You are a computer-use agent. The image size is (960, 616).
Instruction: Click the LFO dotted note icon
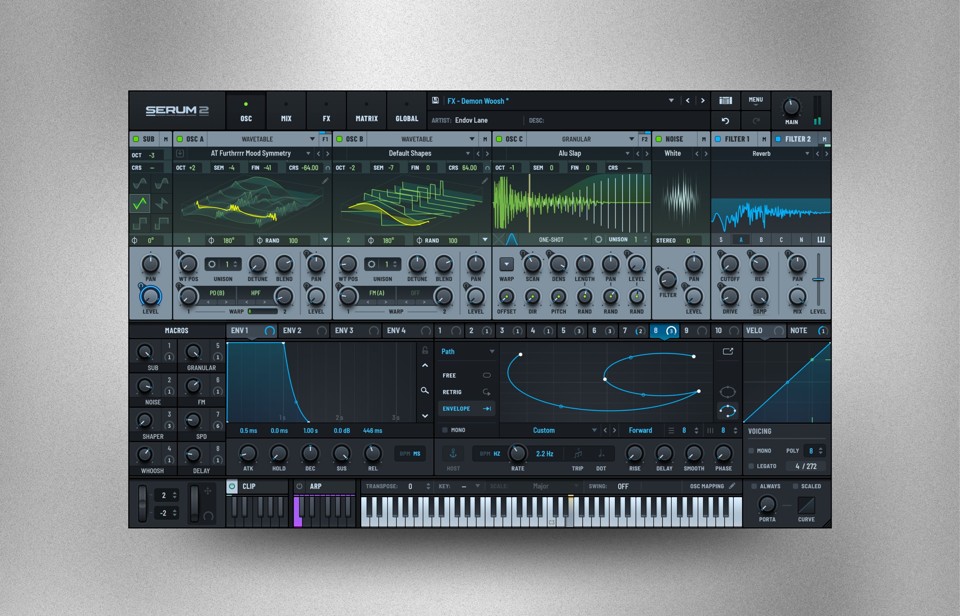601,454
